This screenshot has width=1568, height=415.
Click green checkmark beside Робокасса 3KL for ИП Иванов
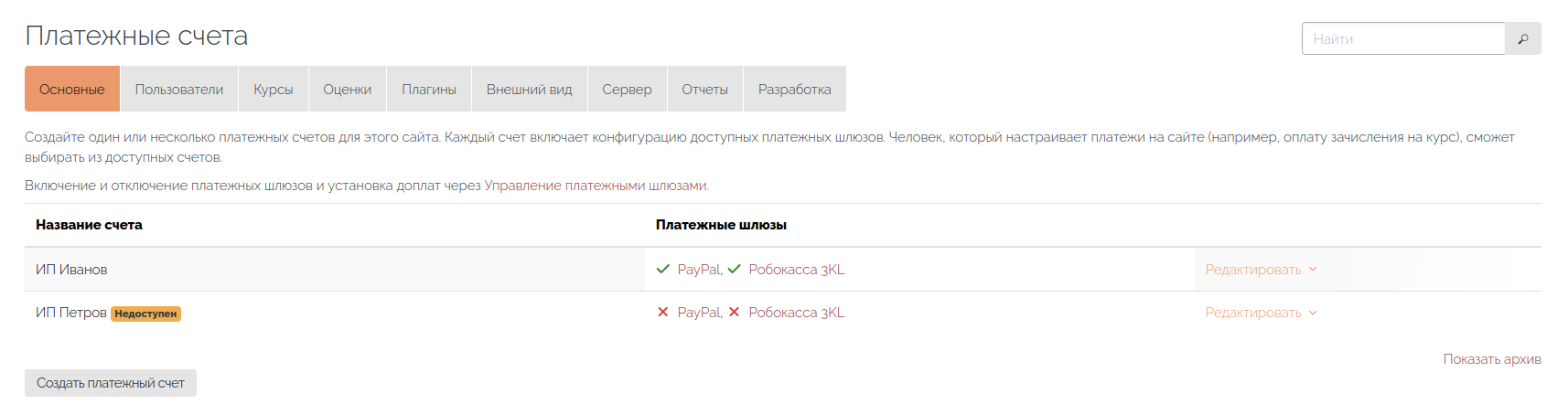pyautogui.click(x=734, y=269)
